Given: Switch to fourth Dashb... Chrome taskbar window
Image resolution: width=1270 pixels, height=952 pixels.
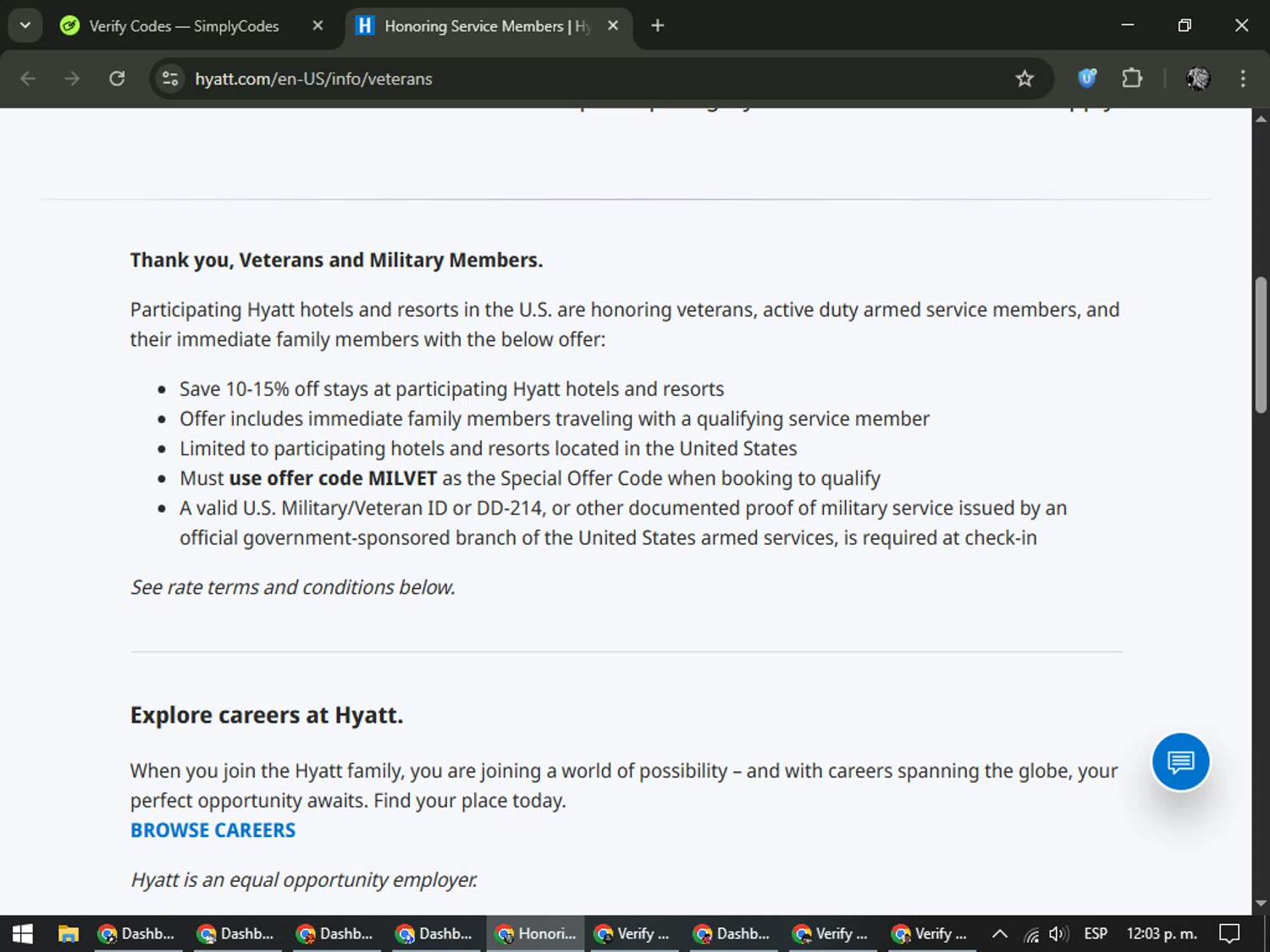Looking at the screenshot, I should coord(434,933).
